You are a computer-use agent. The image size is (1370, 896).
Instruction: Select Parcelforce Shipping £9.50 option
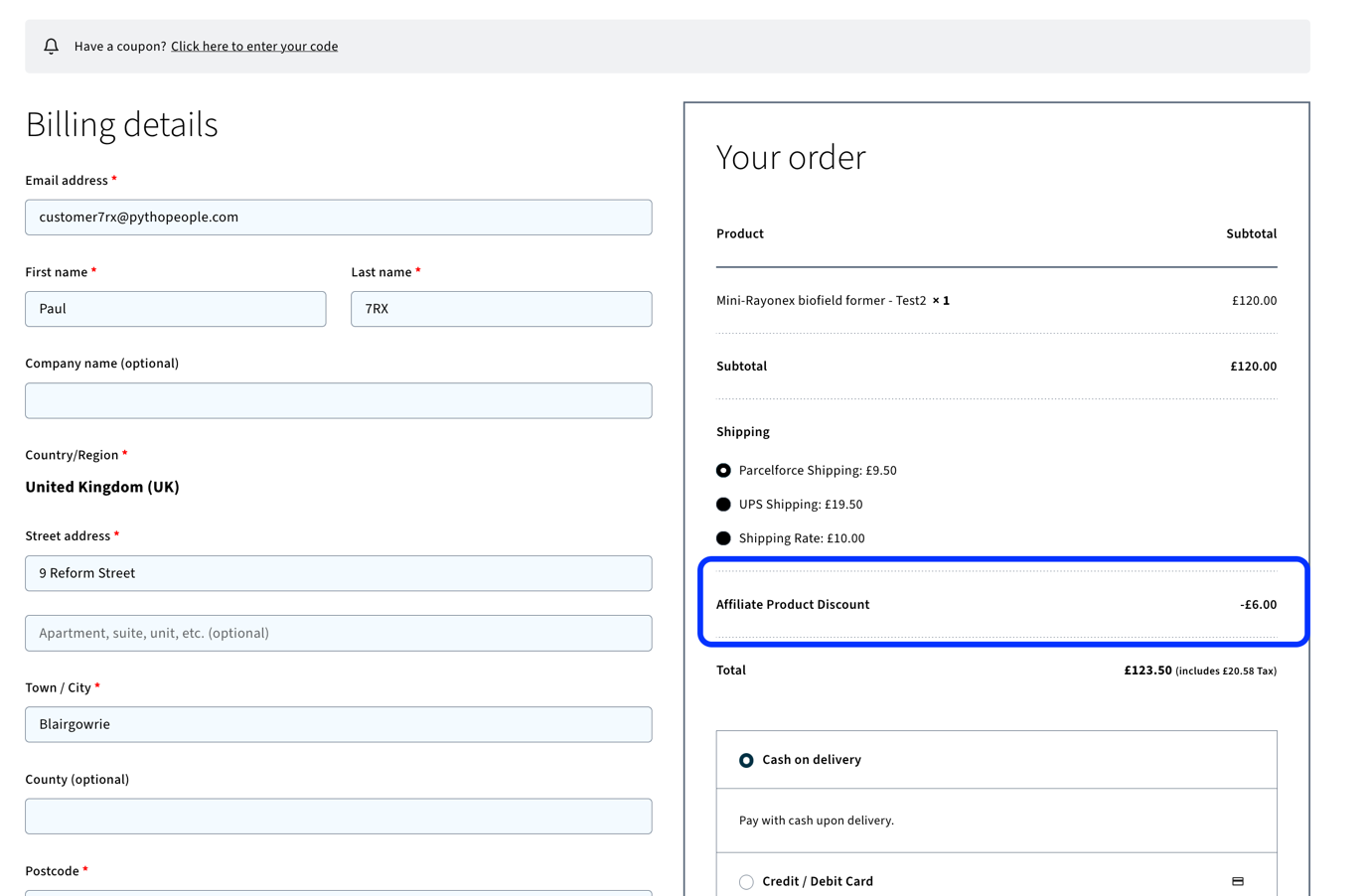(x=723, y=470)
